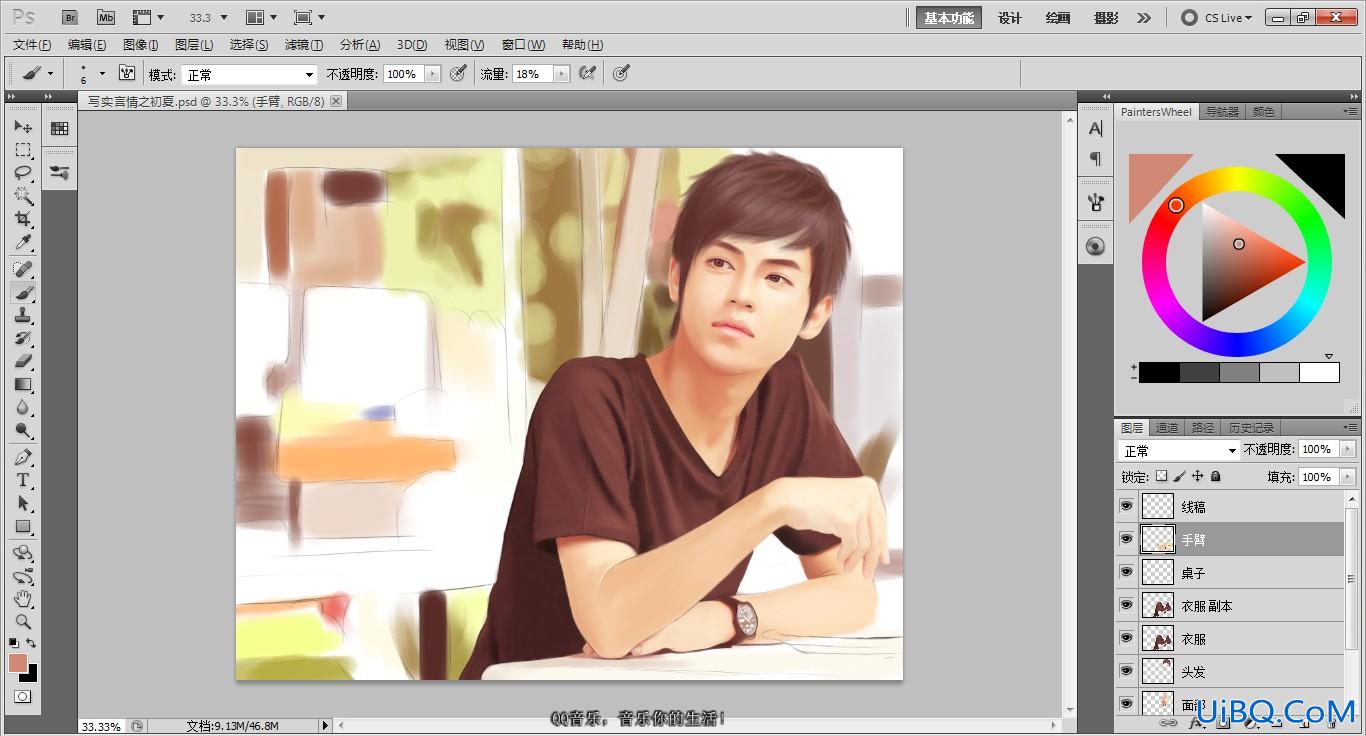Image resolution: width=1366 pixels, height=736 pixels.
Task: Click the foreground color swatch
Action: point(18,663)
